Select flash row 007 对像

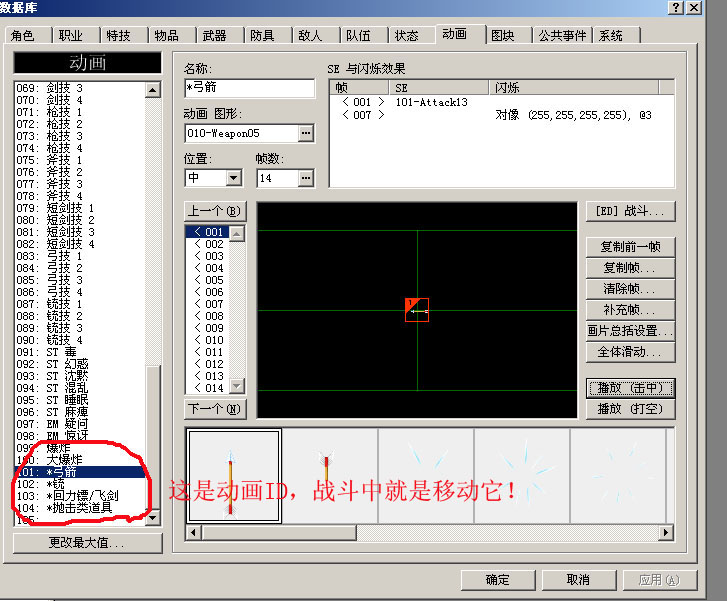[501, 115]
